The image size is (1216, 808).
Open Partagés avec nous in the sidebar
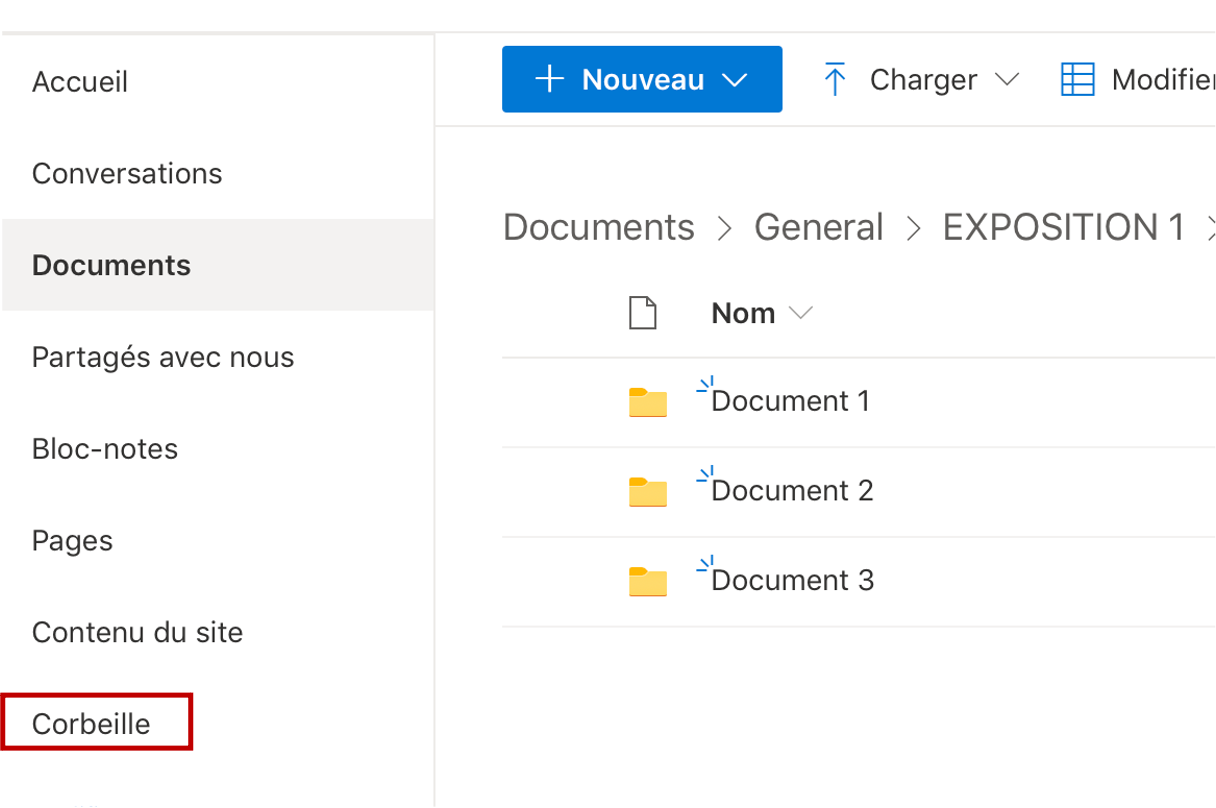pos(163,357)
